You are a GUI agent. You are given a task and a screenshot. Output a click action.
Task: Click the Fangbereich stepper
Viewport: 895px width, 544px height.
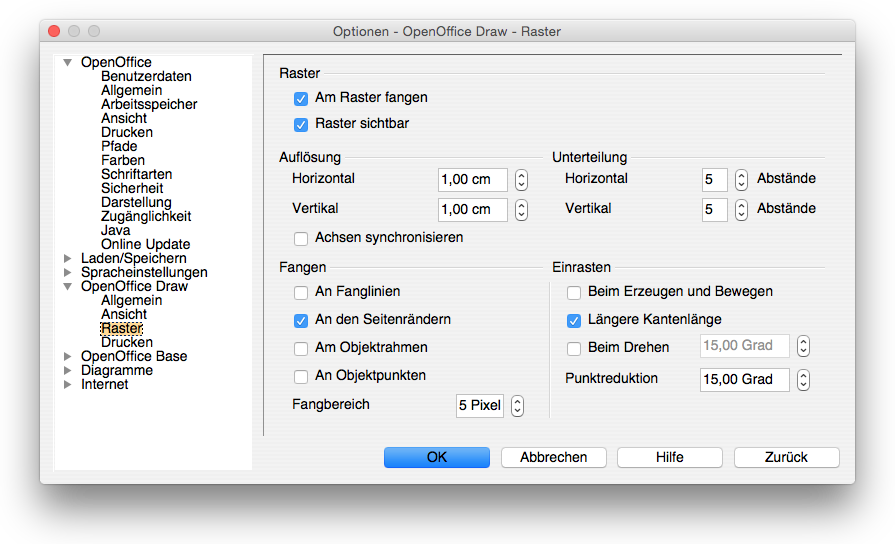point(517,406)
